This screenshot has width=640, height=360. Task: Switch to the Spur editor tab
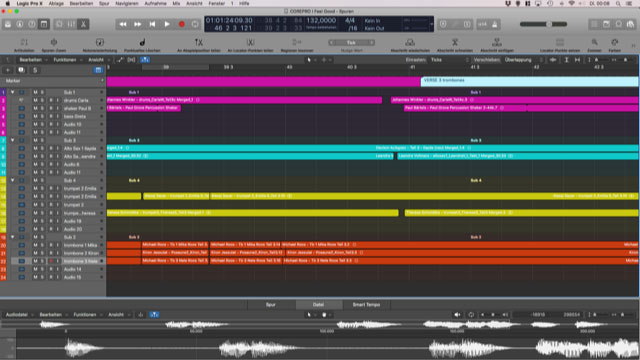click(271, 304)
